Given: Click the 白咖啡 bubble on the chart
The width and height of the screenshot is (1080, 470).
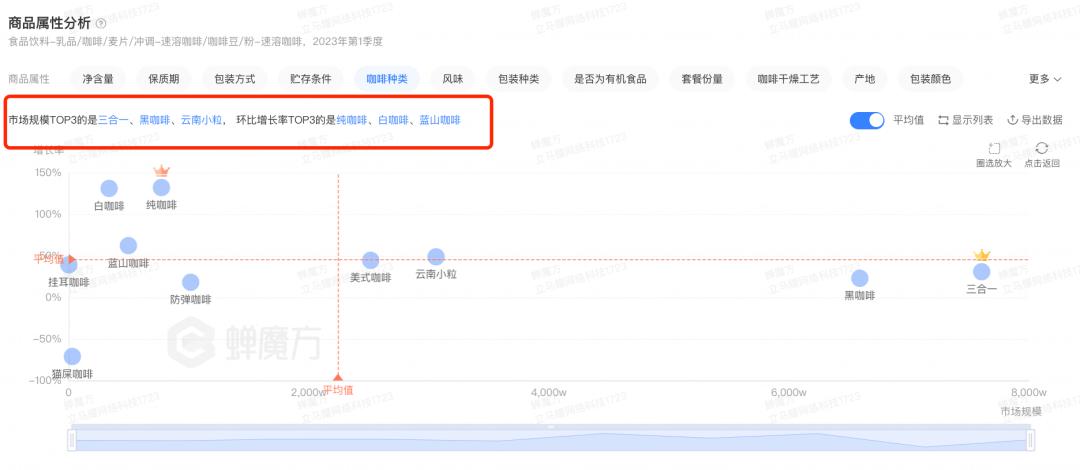Looking at the screenshot, I should pos(109,188).
